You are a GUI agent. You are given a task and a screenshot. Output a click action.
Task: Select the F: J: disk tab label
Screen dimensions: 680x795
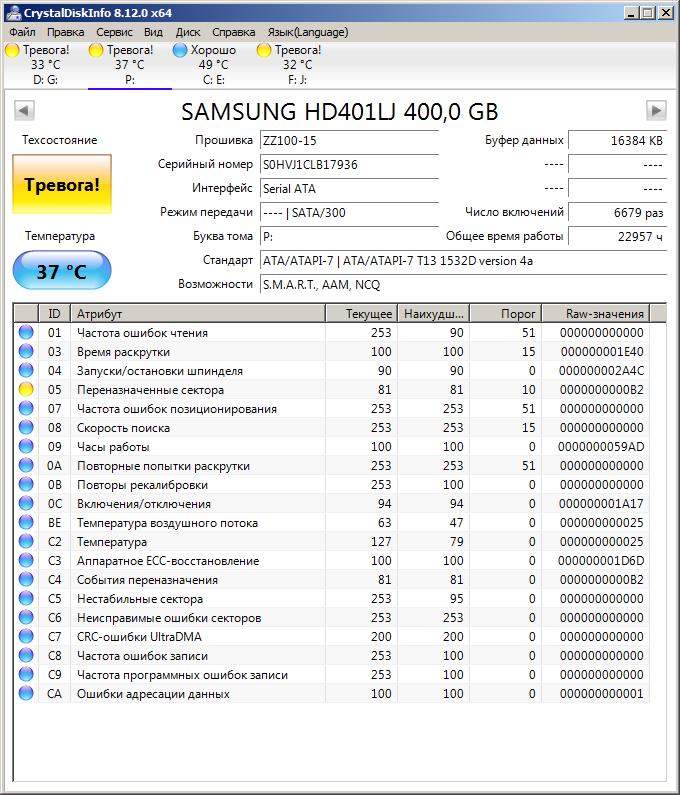point(297,80)
